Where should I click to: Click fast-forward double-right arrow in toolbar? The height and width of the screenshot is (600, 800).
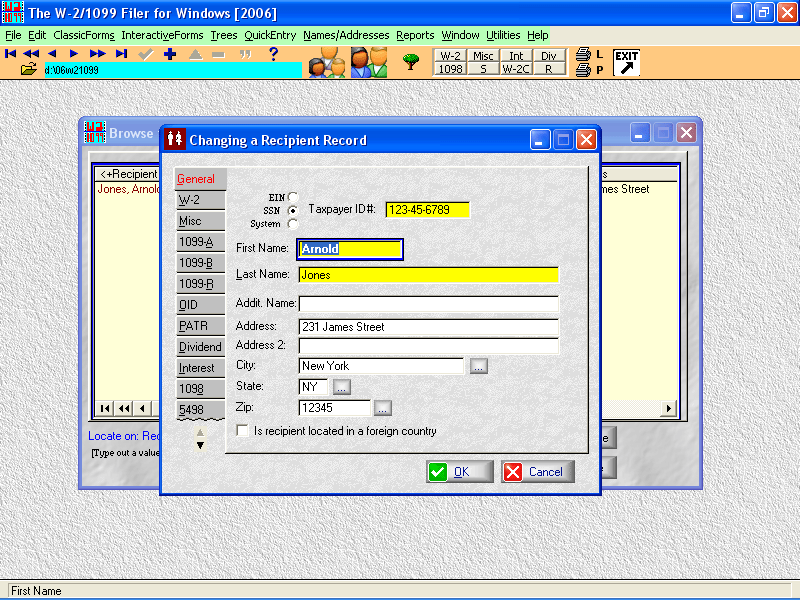pos(97,54)
